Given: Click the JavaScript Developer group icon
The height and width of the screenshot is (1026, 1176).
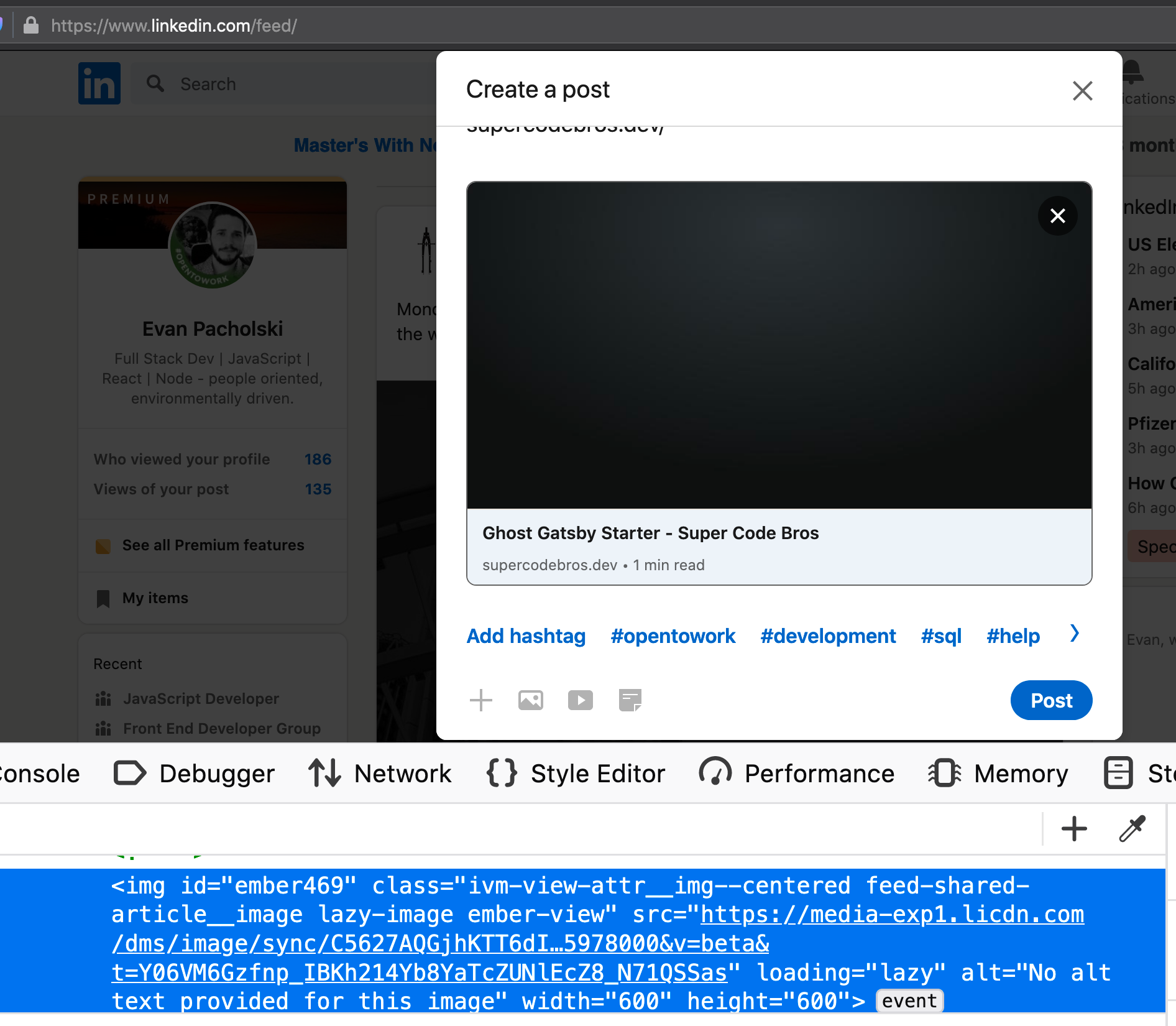Looking at the screenshot, I should [x=103, y=699].
